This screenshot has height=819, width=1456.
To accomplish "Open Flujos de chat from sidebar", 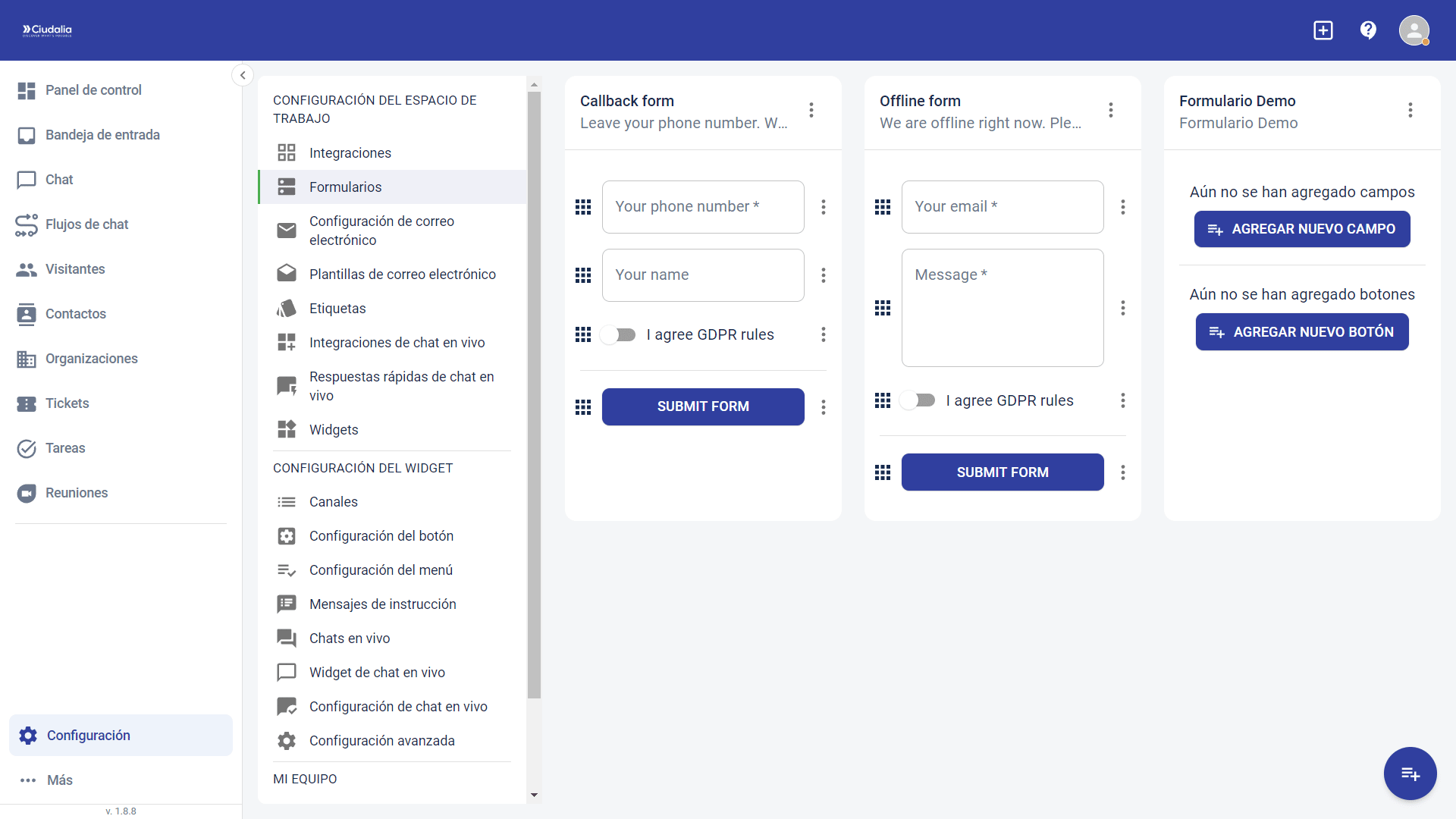I will 86,224.
